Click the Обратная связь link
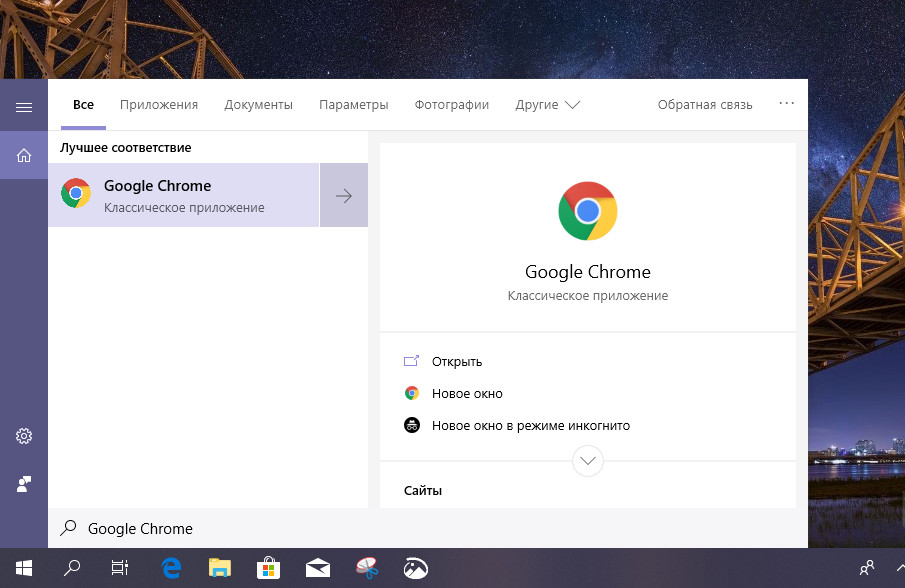 click(705, 105)
